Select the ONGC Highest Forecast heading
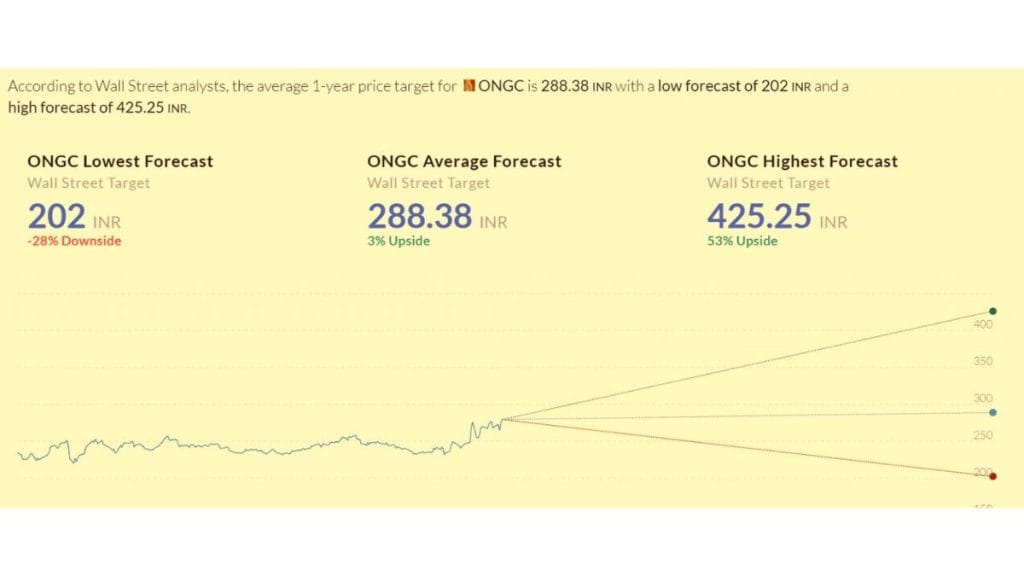This screenshot has height=576, width=1024. point(802,161)
